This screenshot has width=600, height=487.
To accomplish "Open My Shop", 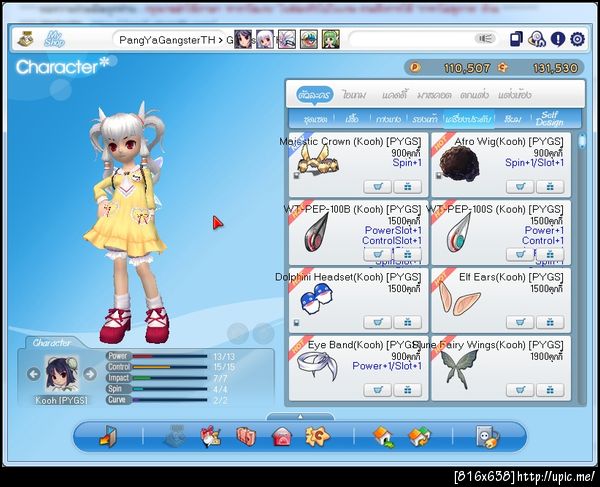I will click(54, 39).
